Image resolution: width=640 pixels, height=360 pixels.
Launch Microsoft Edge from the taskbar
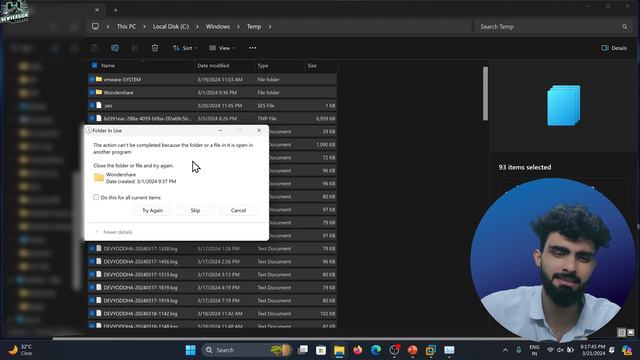pyautogui.click(x=376, y=350)
